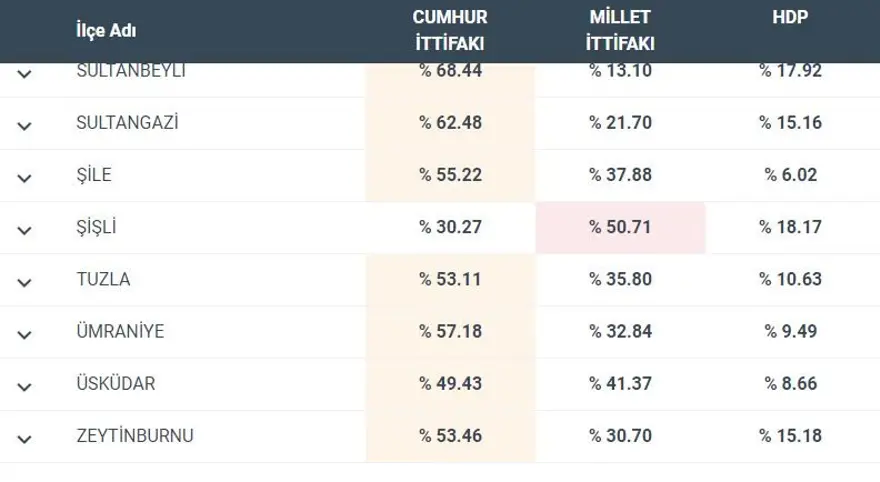Click the % 10.63 HDP value for TUZLA
The image size is (880, 482).
pos(790,279)
